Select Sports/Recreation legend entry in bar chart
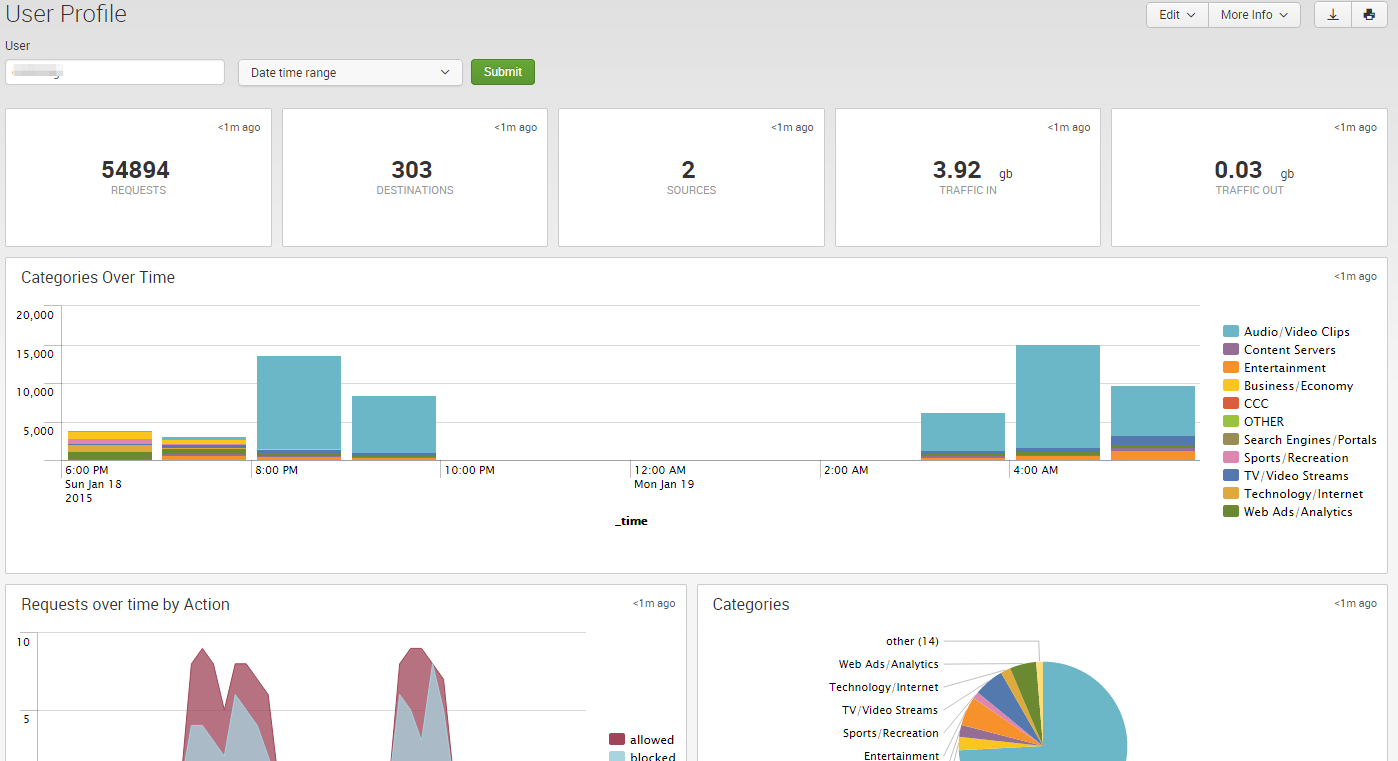Screen dimensions: 1398x761 (1286, 457)
